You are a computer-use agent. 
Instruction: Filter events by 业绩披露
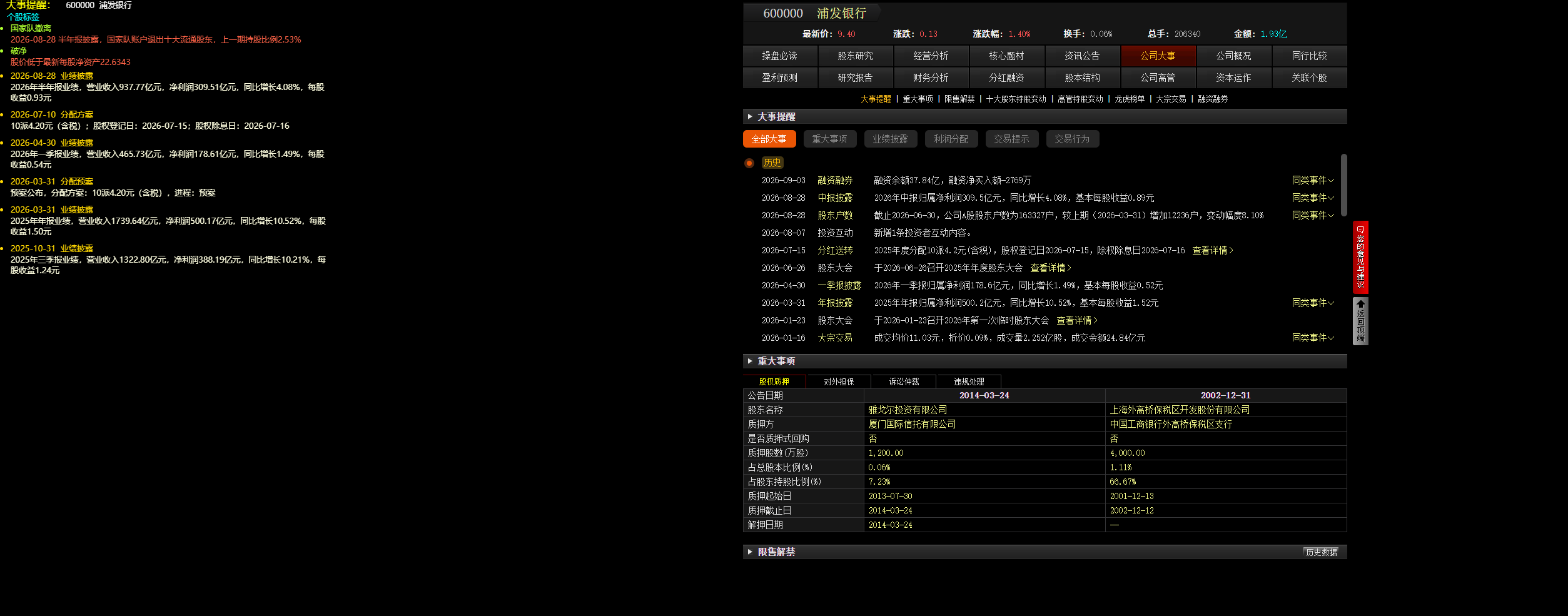click(891, 139)
